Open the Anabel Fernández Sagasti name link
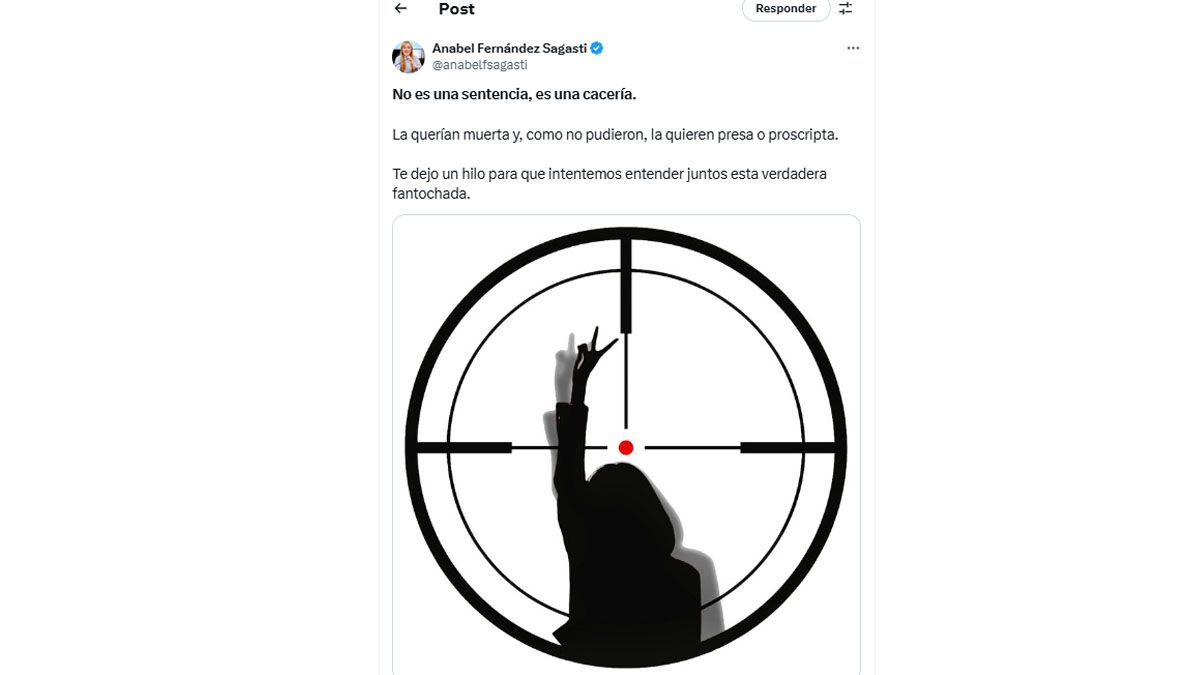The image size is (1200, 675). (509, 48)
